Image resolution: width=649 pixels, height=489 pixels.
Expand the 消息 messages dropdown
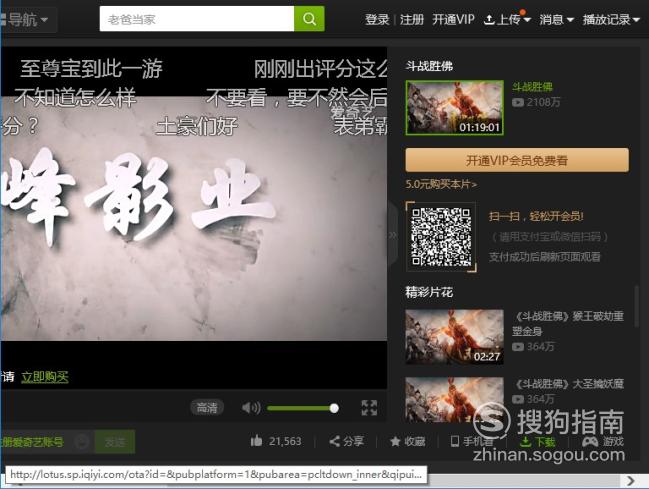(x=556, y=19)
